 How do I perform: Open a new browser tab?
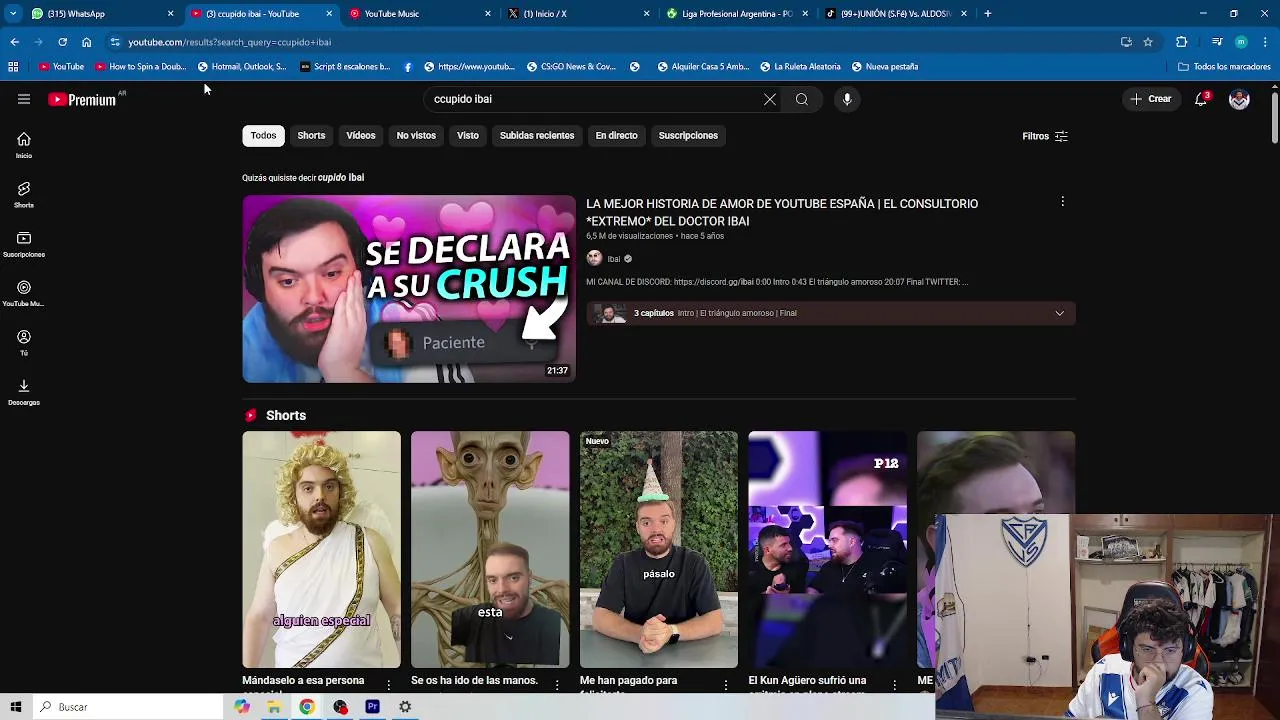coord(988,14)
